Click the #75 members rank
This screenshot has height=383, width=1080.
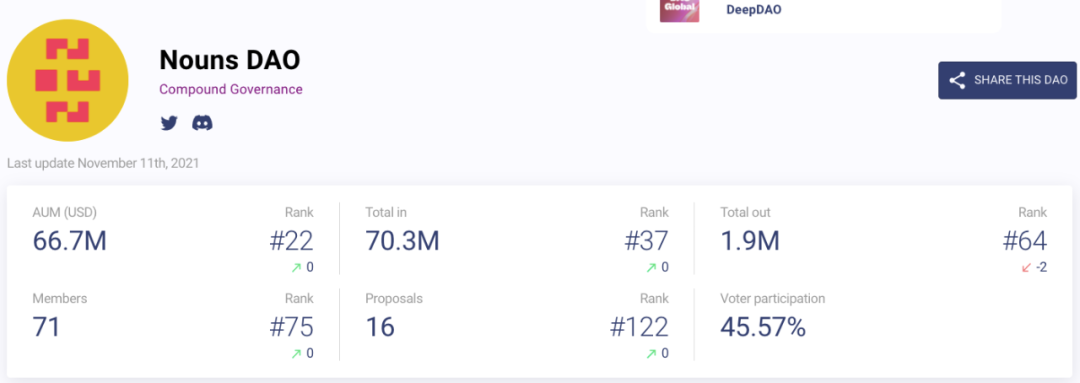pyautogui.click(x=291, y=327)
